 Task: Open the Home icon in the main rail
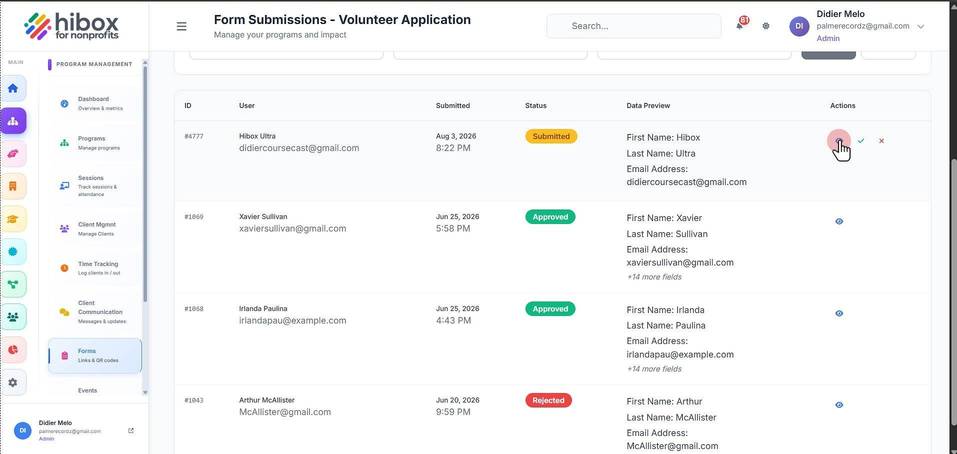pos(13,88)
